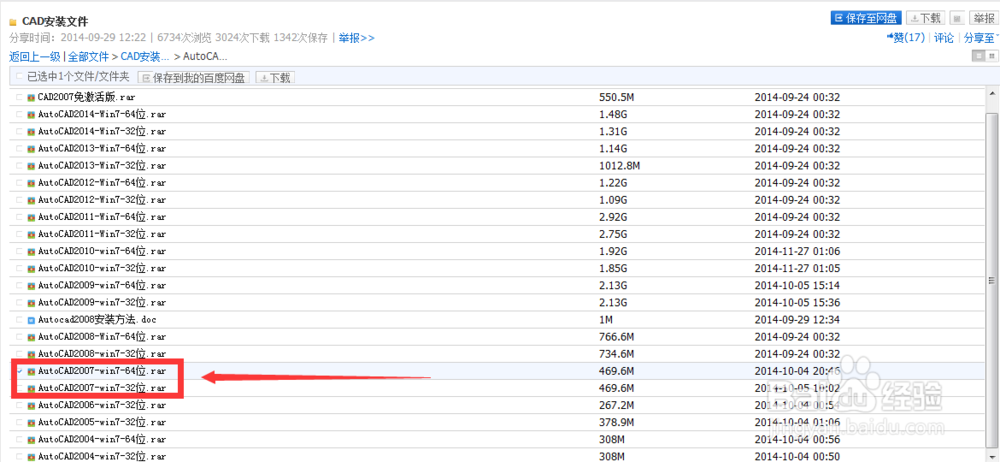Click the file list vertical scrollbar
This screenshot has height=462, width=1000.
pyautogui.click(x=992, y=281)
